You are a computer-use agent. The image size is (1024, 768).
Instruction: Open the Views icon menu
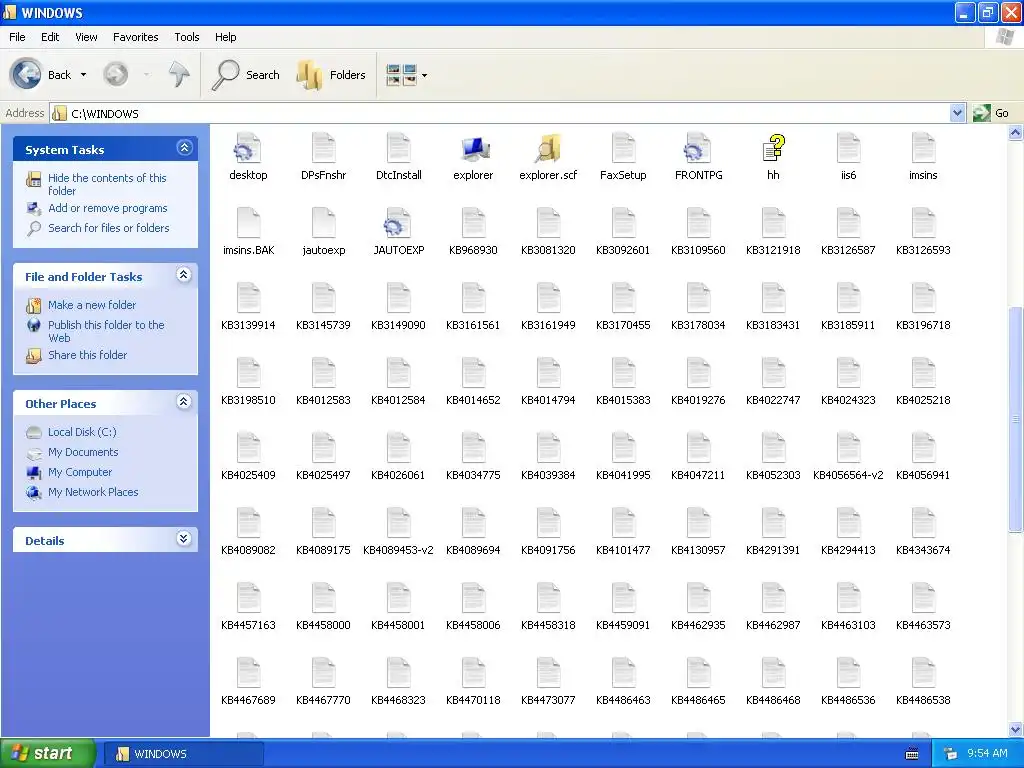[401, 75]
